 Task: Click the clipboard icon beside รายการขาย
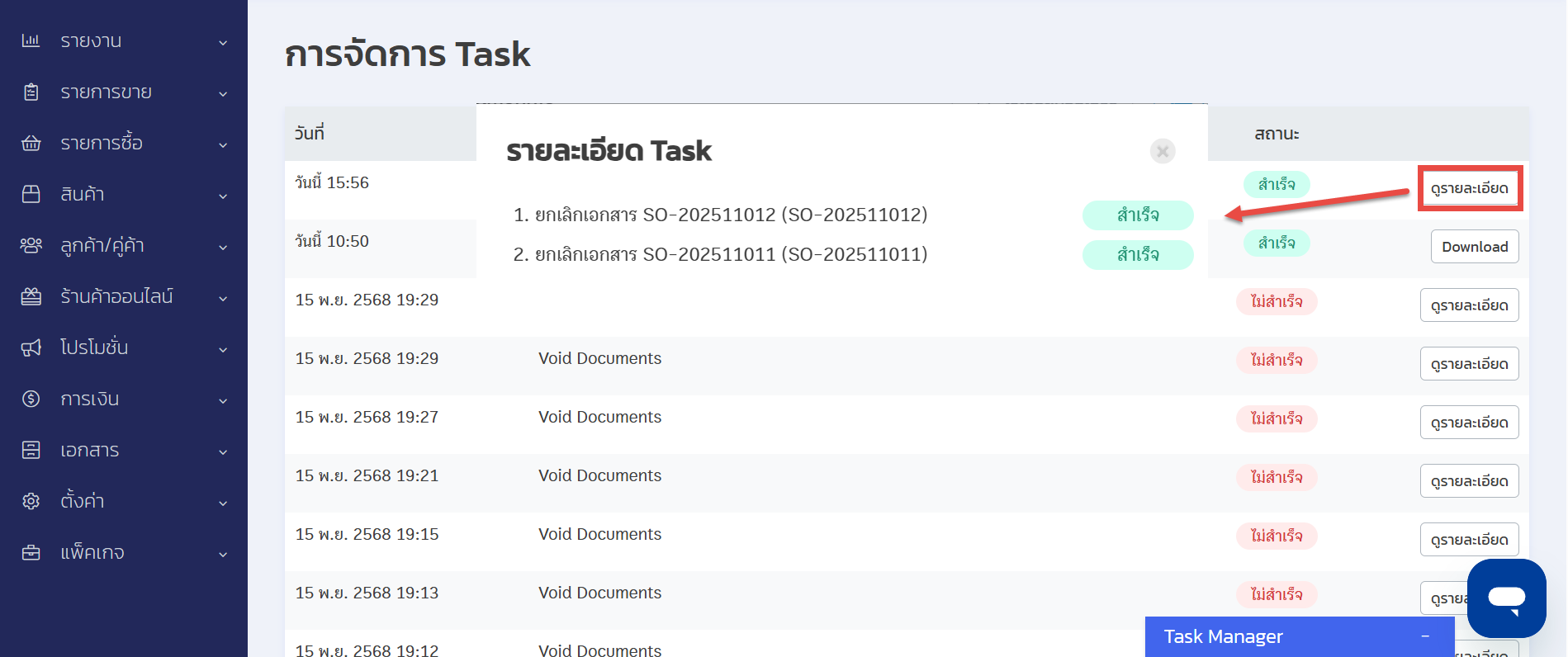(31, 92)
